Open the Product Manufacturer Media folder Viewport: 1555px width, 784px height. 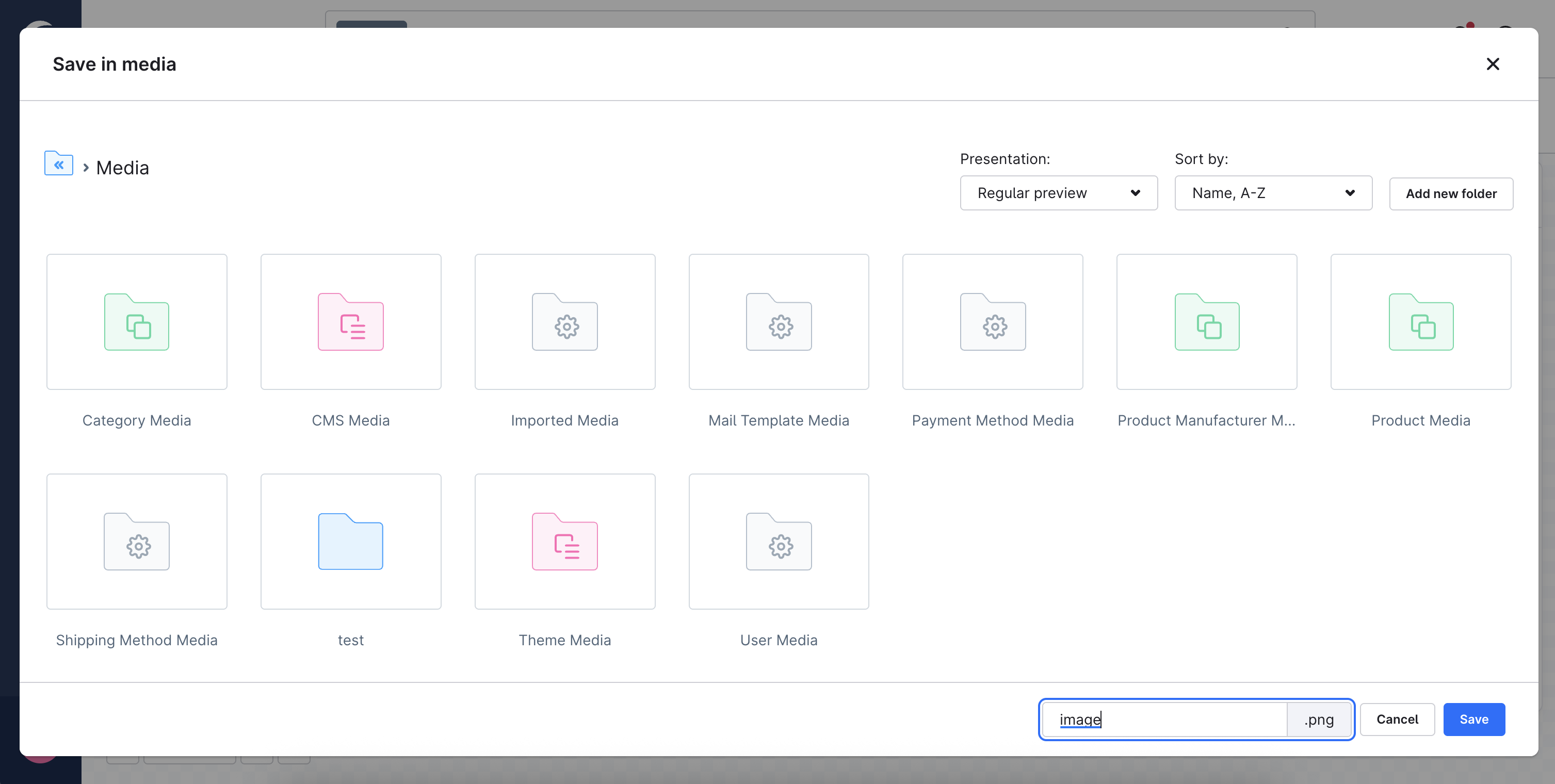1206,322
